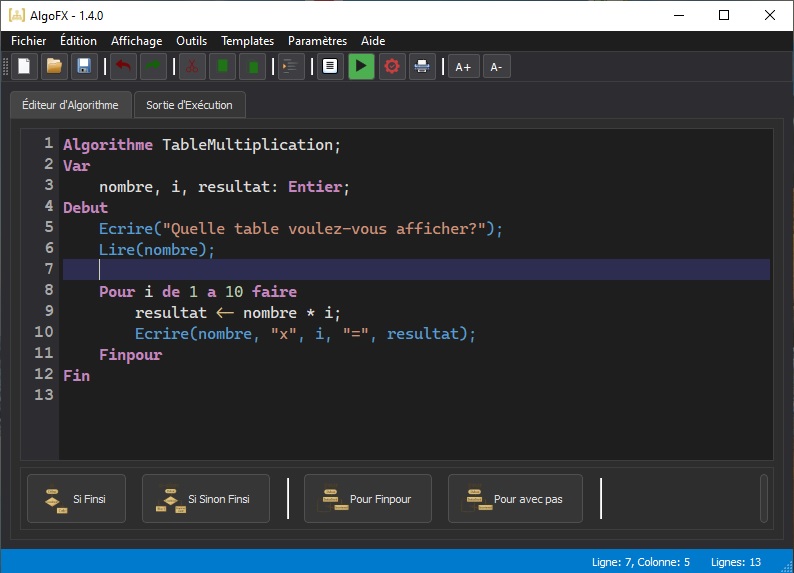Insert the Pour avec pas template
Screen dimensions: 794x573
click(515, 499)
